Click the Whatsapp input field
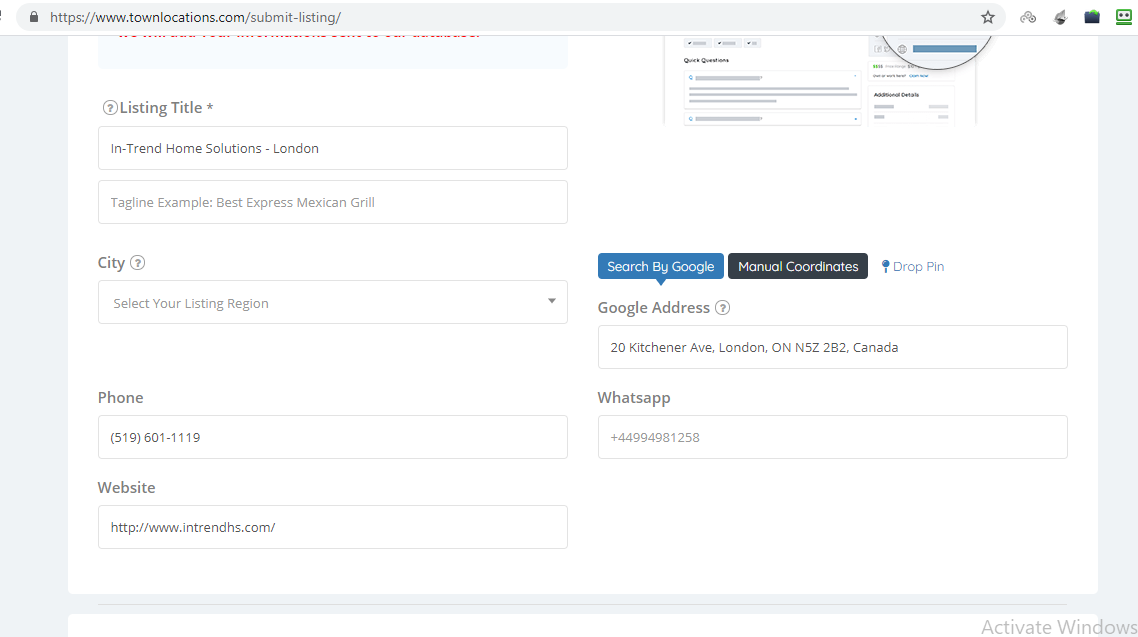This screenshot has width=1138, height=637. pyautogui.click(x=832, y=437)
